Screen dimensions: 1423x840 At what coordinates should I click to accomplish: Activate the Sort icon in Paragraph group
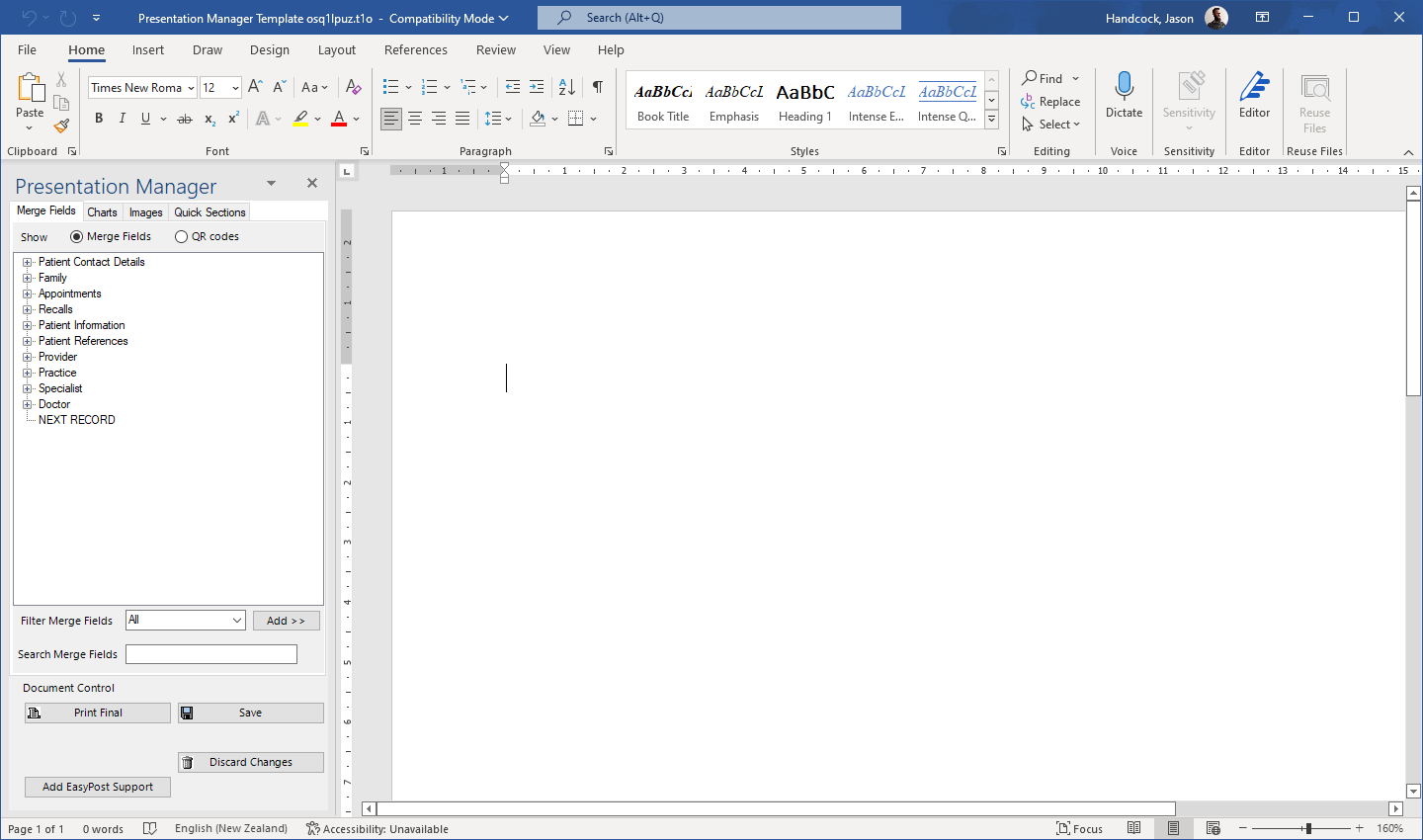(565, 87)
